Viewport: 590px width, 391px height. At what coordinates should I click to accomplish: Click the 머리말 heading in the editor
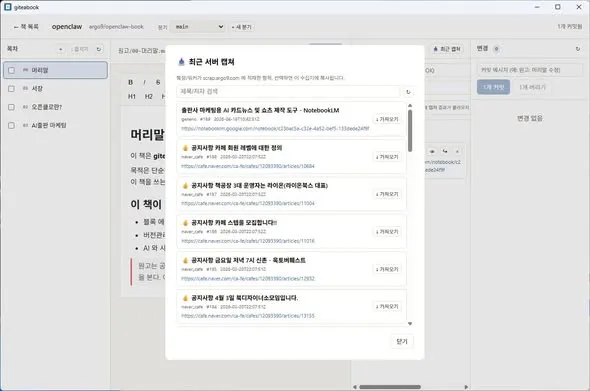[148, 134]
